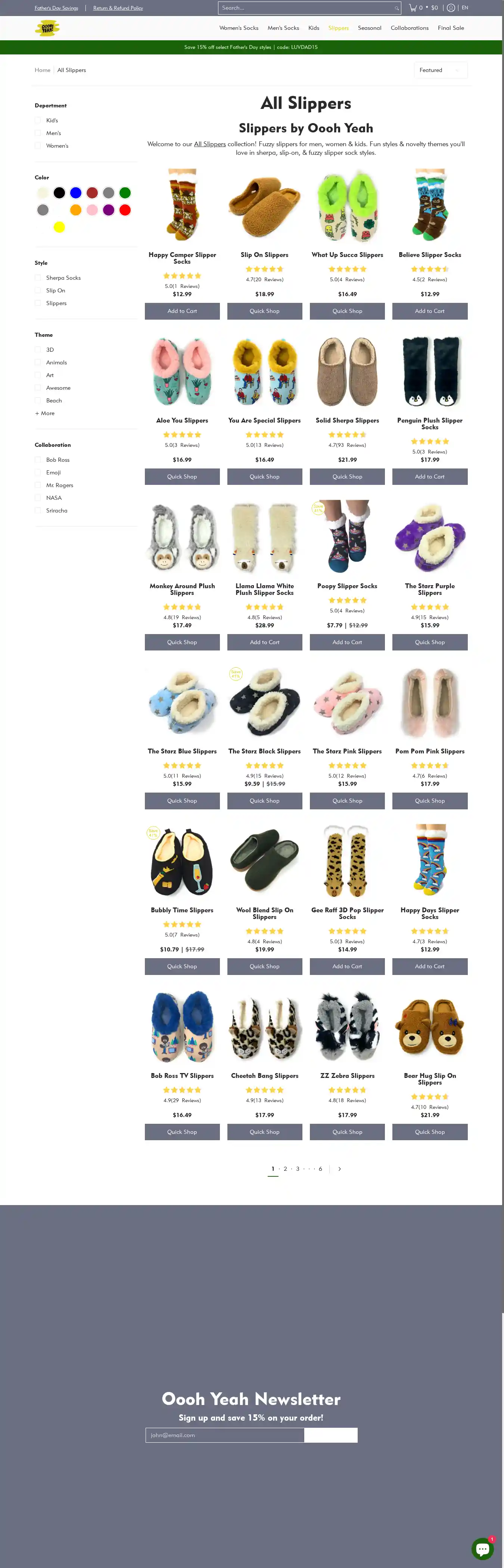Tick the Bob Ross collaboration checkbox
The width and height of the screenshot is (504, 1568).
38,460
